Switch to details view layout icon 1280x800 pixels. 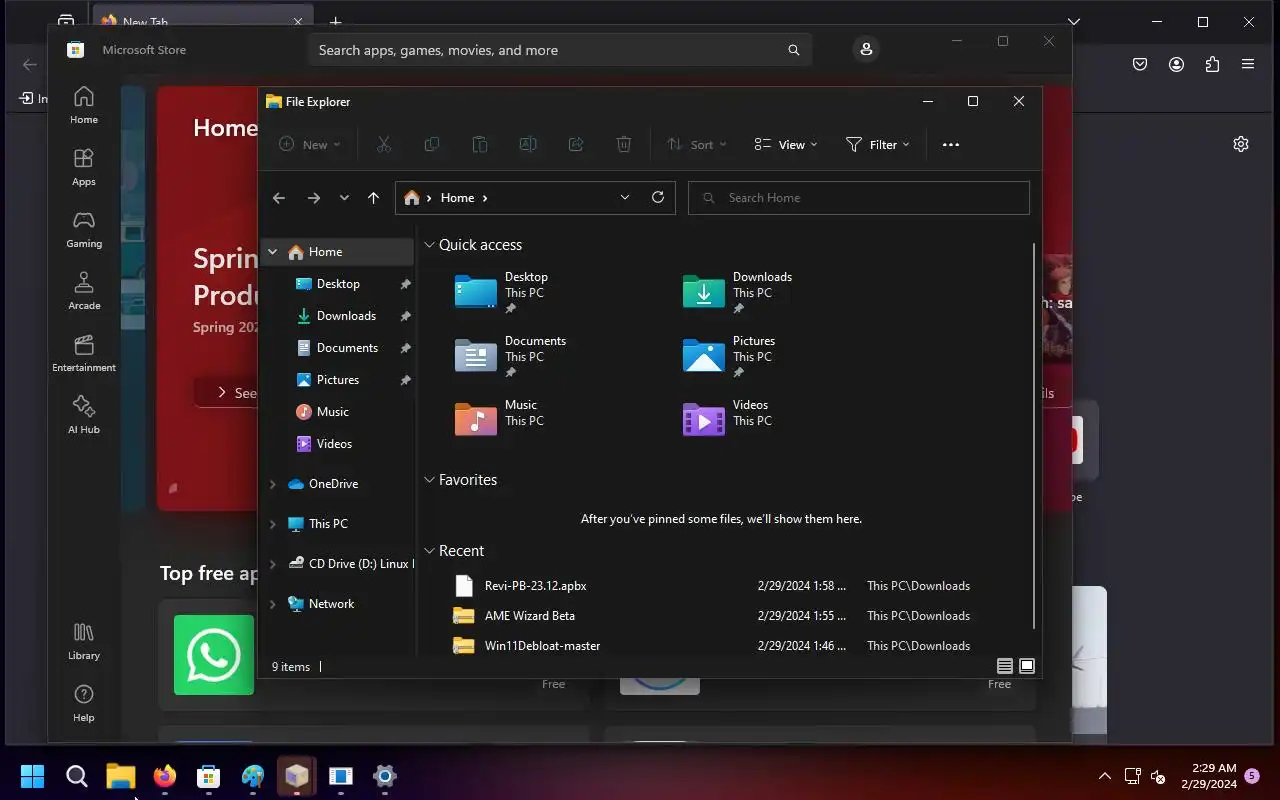[1005, 666]
